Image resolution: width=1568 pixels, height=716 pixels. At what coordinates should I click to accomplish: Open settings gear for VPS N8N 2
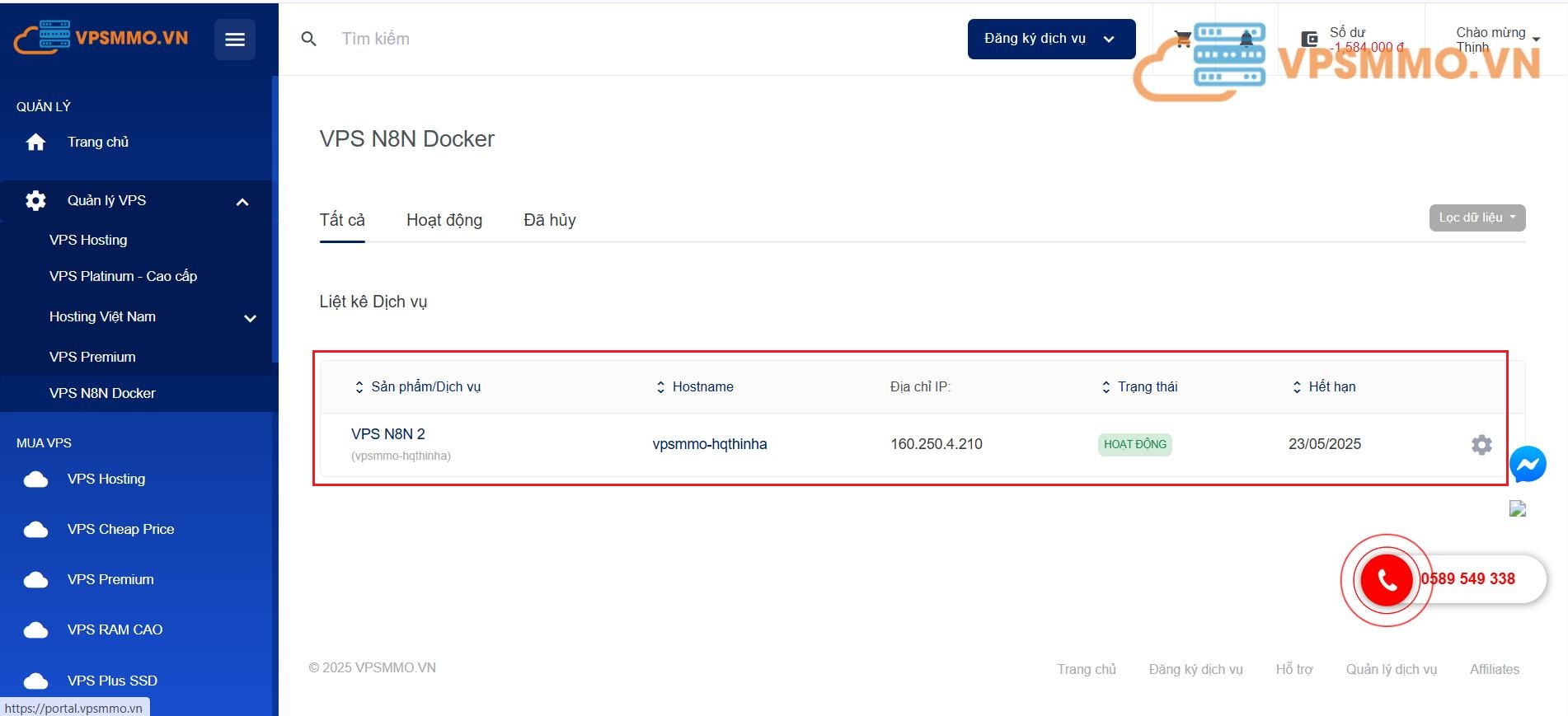coord(1481,445)
